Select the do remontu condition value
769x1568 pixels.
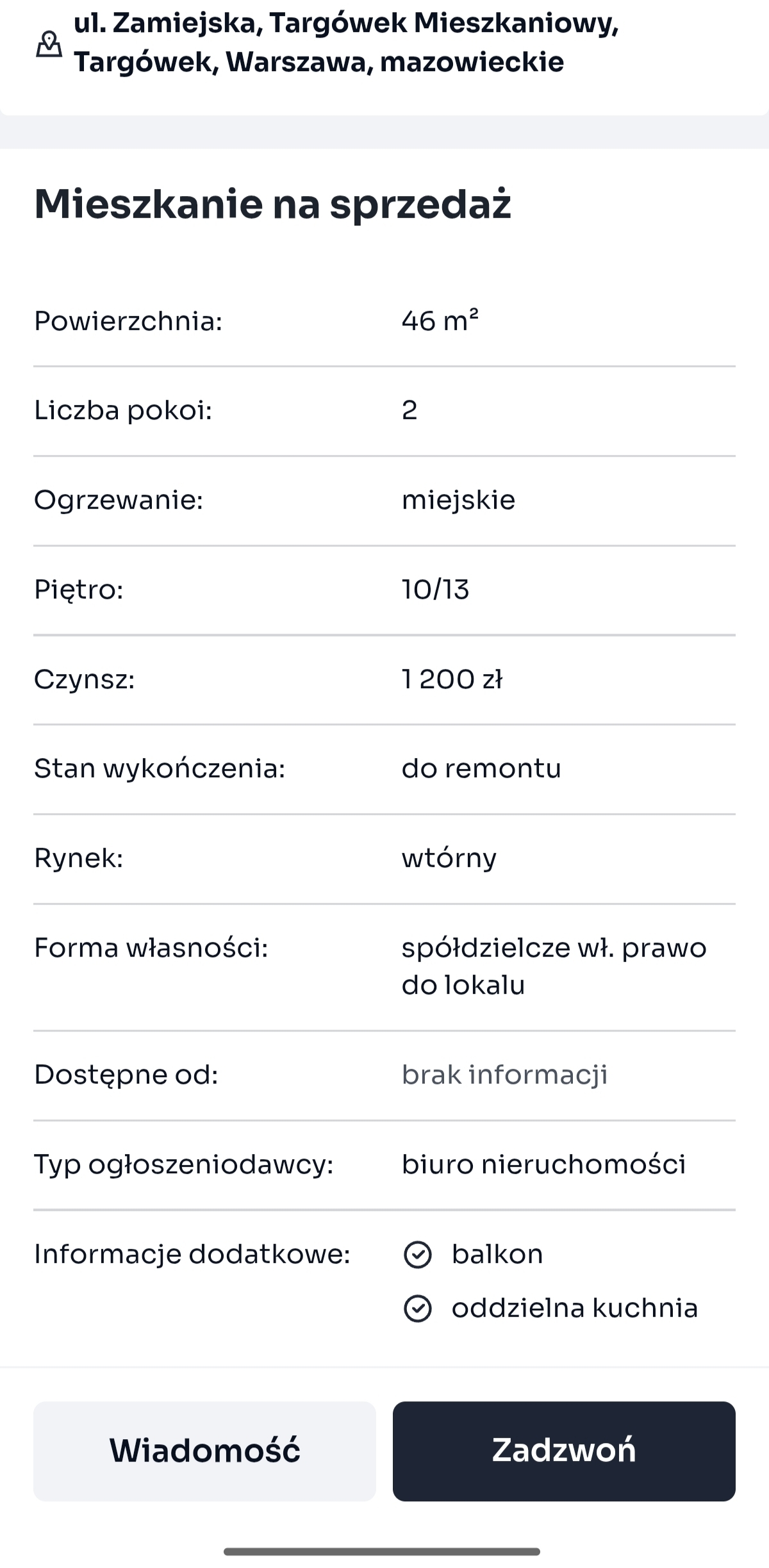click(481, 768)
